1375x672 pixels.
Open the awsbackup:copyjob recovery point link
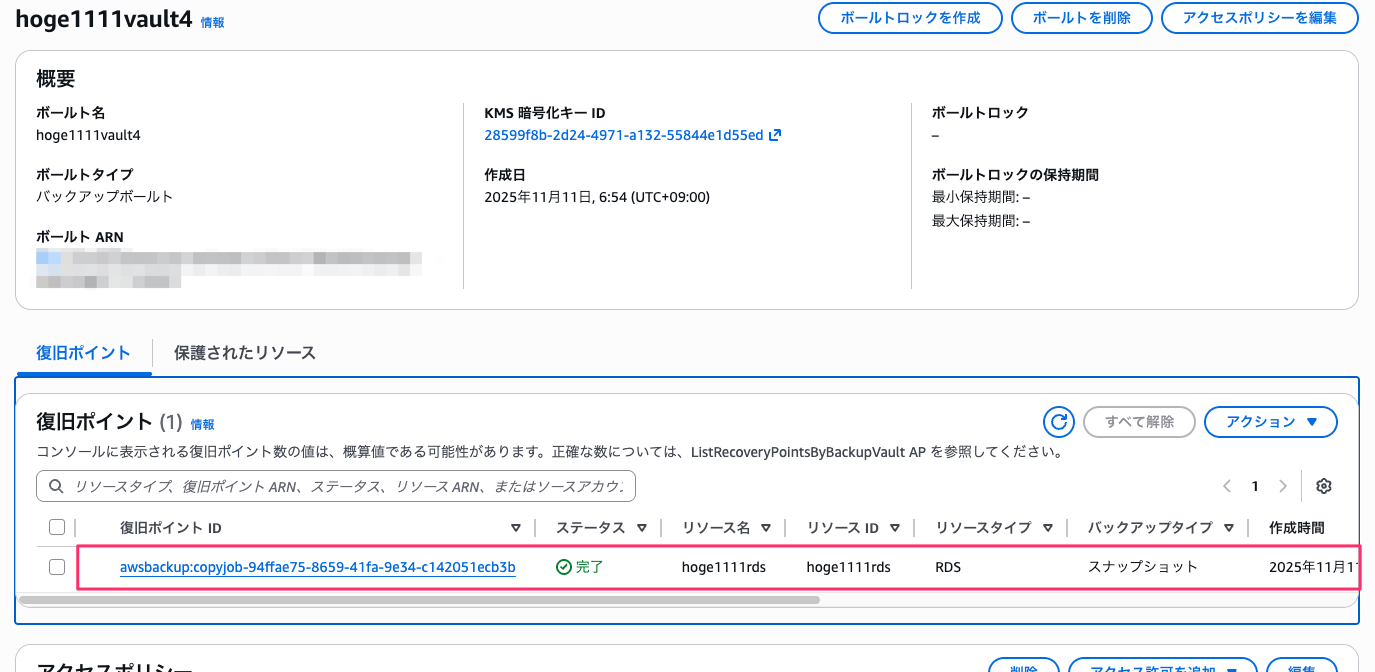(317, 566)
